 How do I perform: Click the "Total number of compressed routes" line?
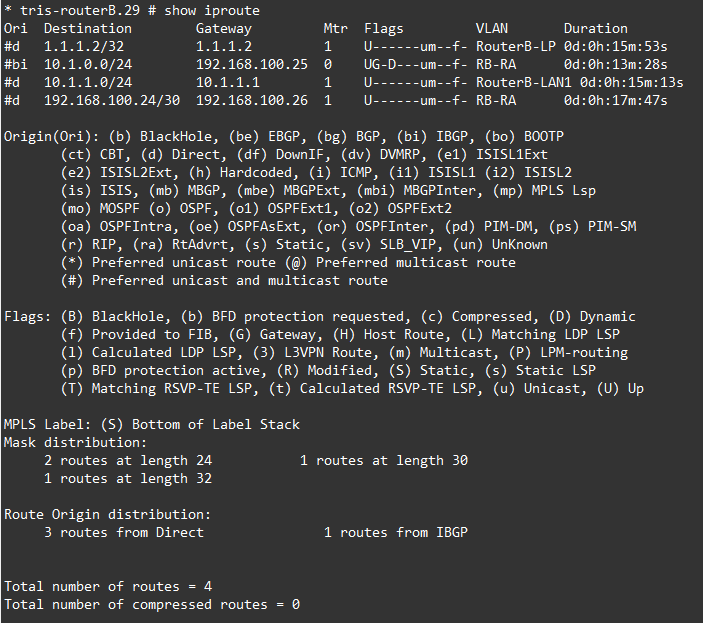(151, 605)
